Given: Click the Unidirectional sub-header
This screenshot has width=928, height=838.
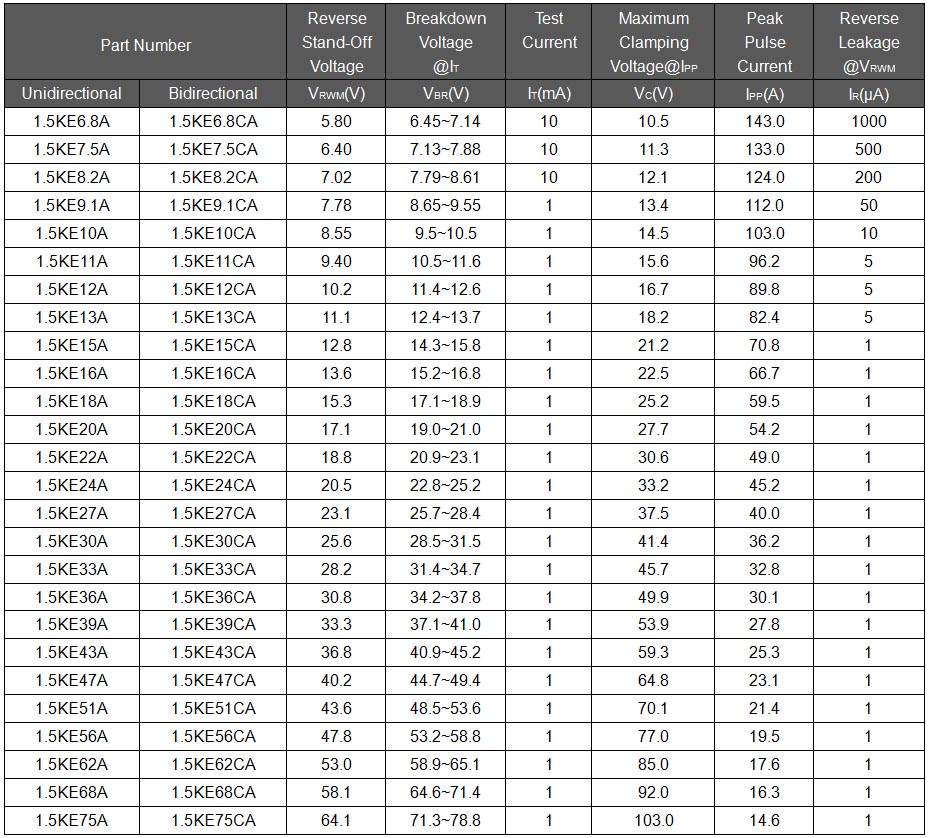Looking at the screenshot, I should 72,94.
